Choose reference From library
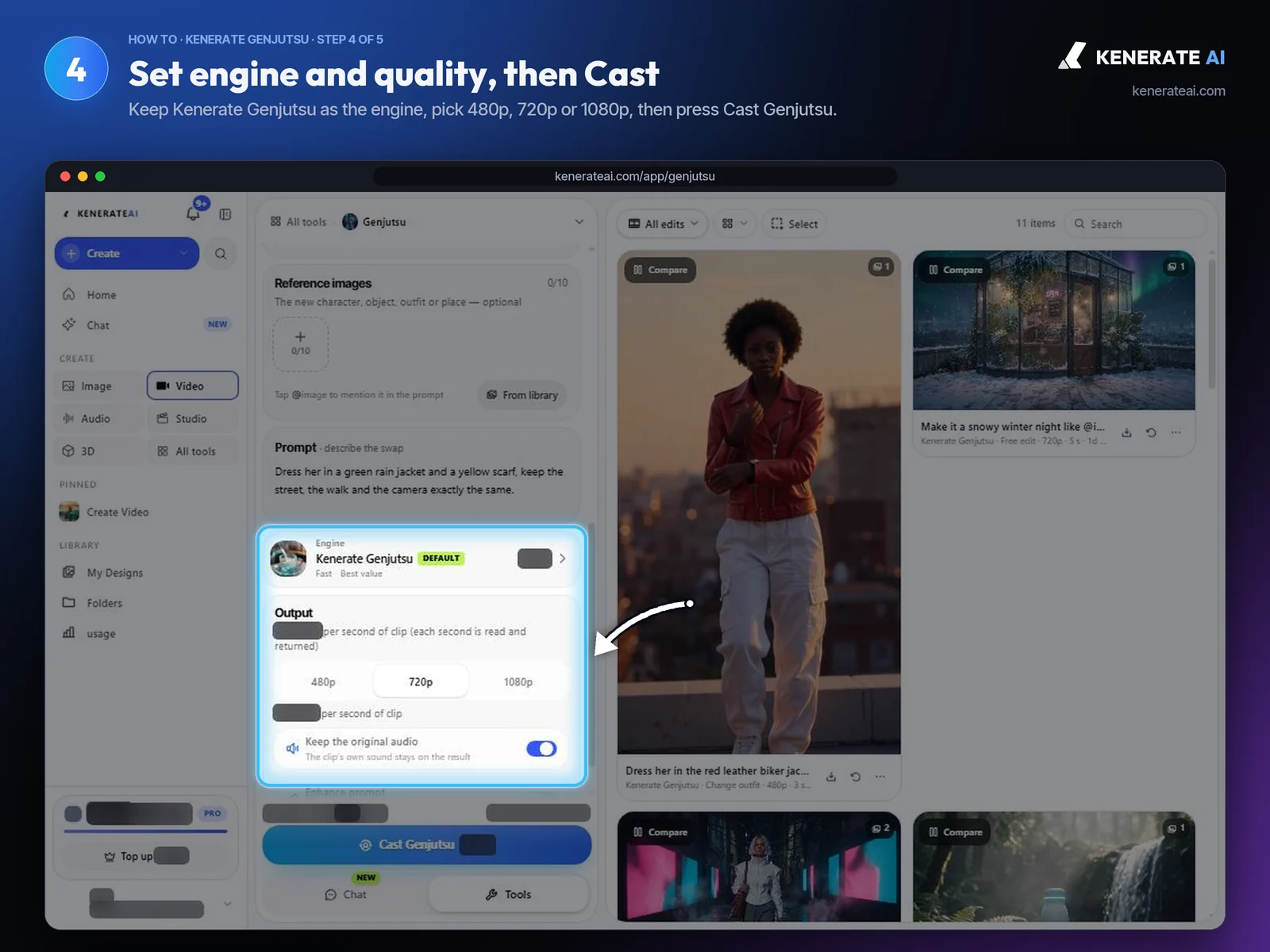This screenshot has height=952, width=1270. click(x=522, y=395)
